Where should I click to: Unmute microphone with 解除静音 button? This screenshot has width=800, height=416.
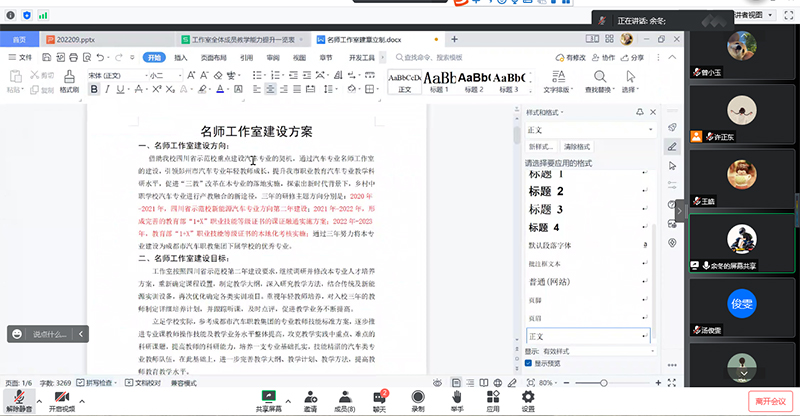pos(19,398)
